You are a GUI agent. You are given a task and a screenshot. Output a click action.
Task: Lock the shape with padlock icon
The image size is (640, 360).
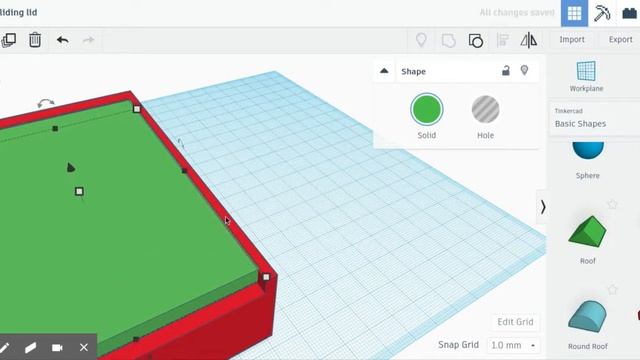(506, 71)
